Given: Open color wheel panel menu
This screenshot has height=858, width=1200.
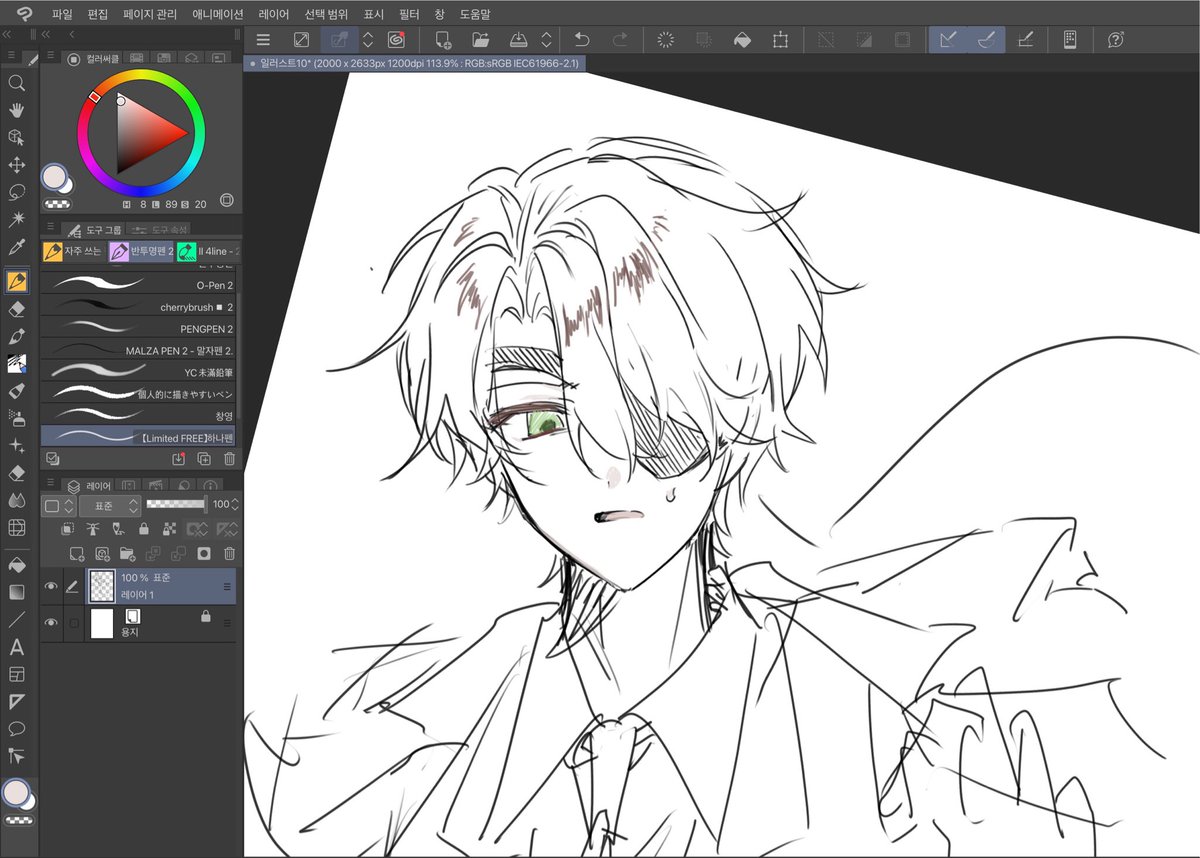Looking at the screenshot, I should [50, 57].
